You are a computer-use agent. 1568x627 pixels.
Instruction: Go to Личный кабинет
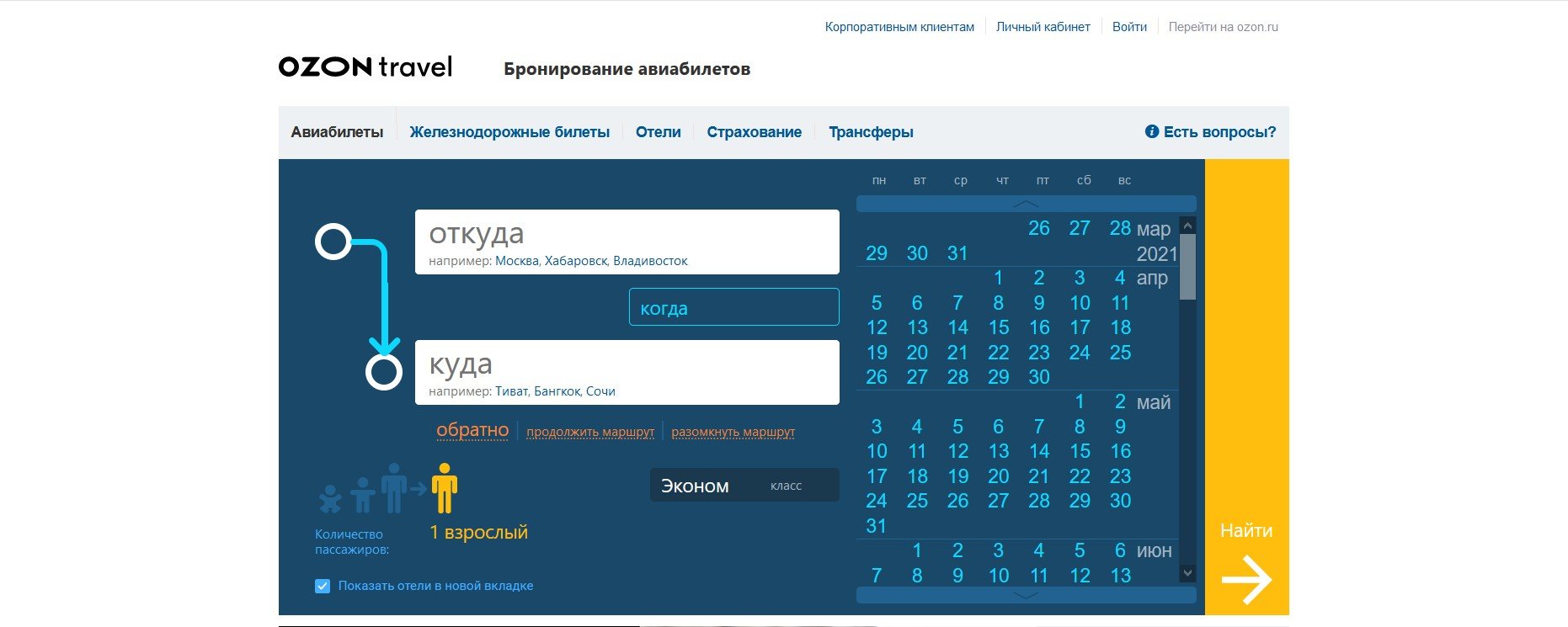tap(1043, 27)
